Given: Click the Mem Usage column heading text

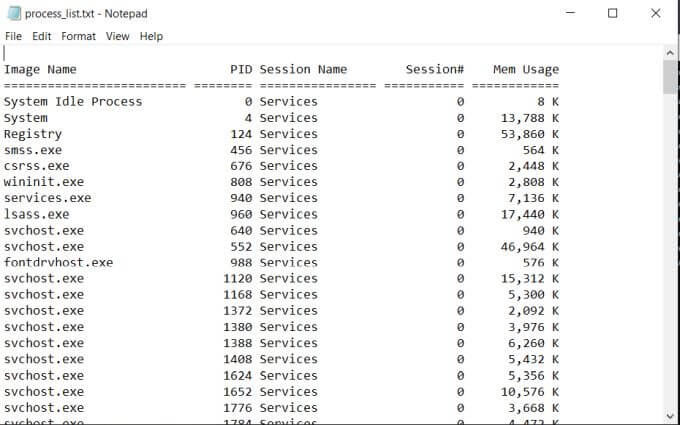Looking at the screenshot, I should click(x=526, y=70).
